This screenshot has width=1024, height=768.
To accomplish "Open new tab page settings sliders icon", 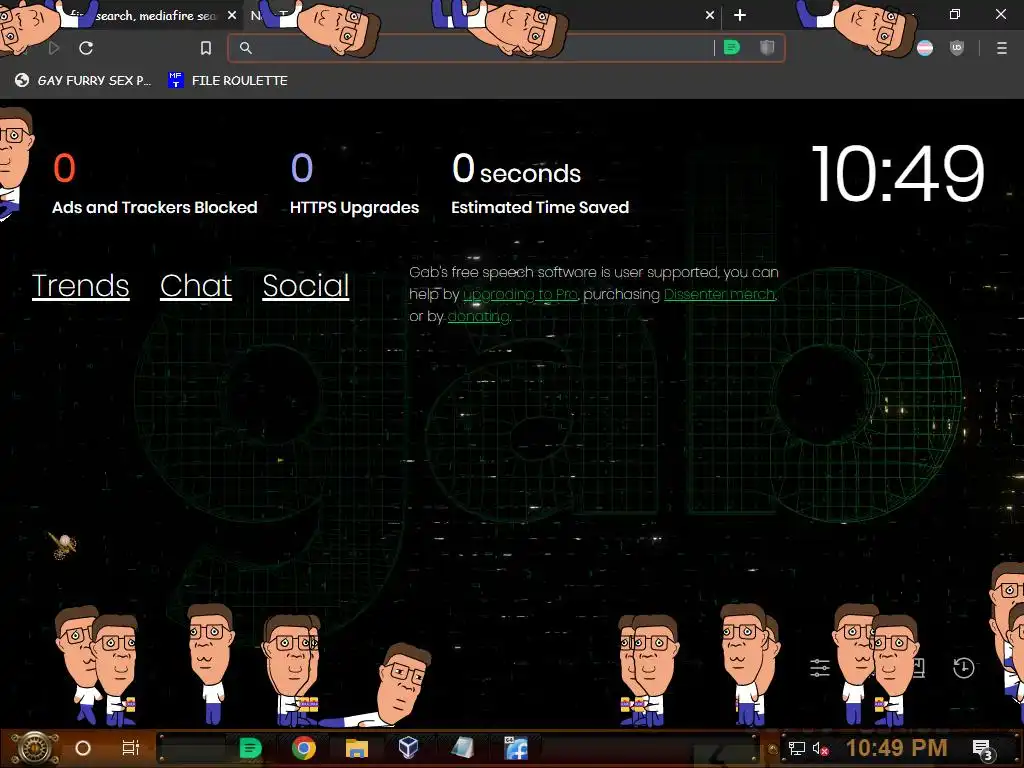I will click(x=820, y=667).
